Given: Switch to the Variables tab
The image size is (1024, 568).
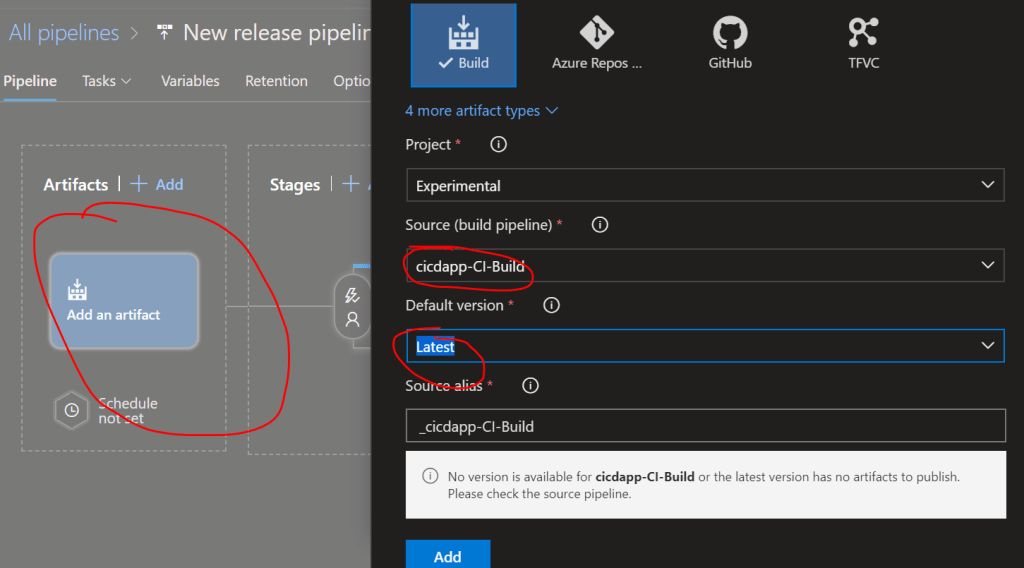Looking at the screenshot, I should tap(190, 81).
